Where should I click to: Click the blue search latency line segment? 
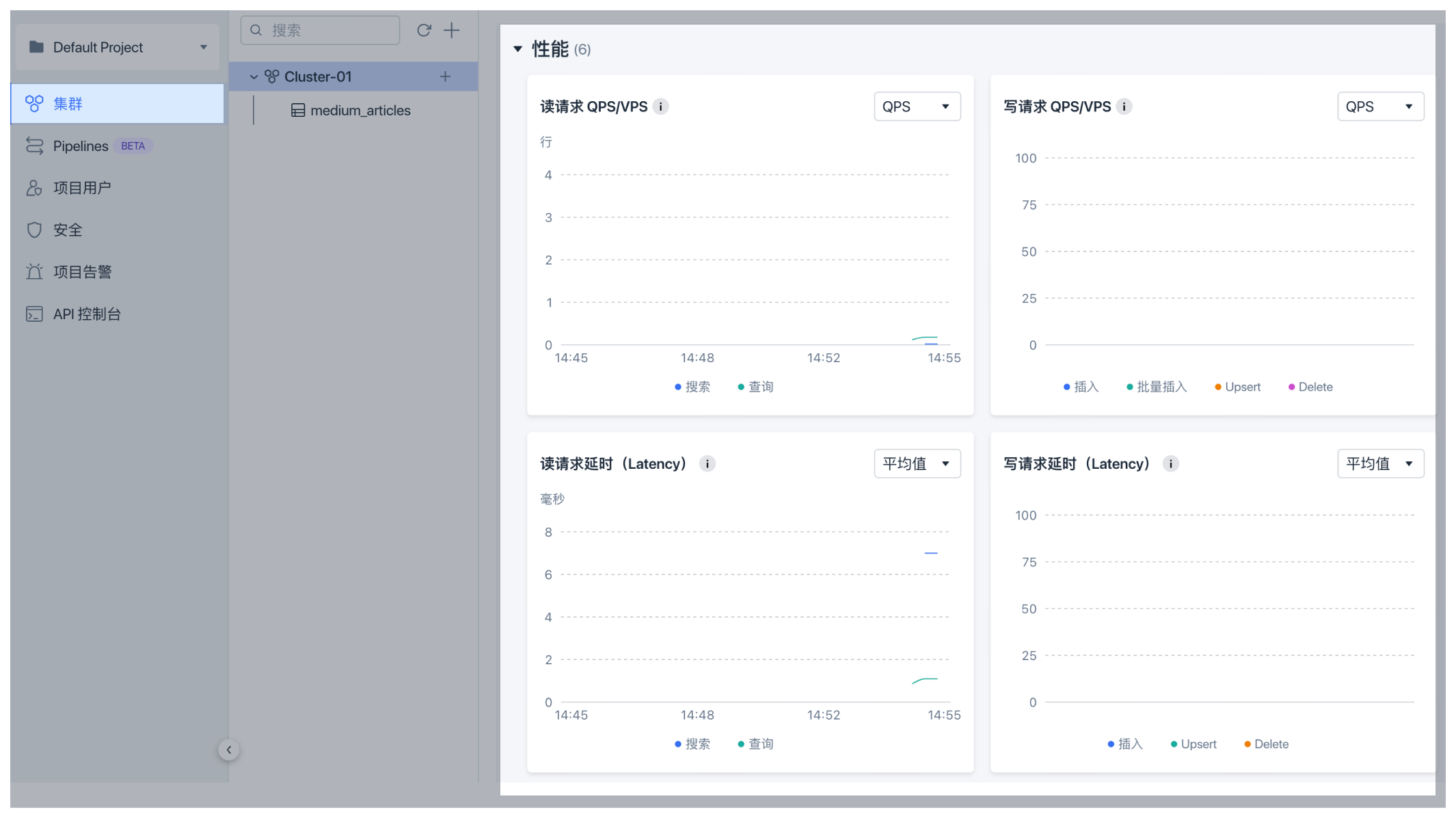pyautogui.click(x=931, y=553)
